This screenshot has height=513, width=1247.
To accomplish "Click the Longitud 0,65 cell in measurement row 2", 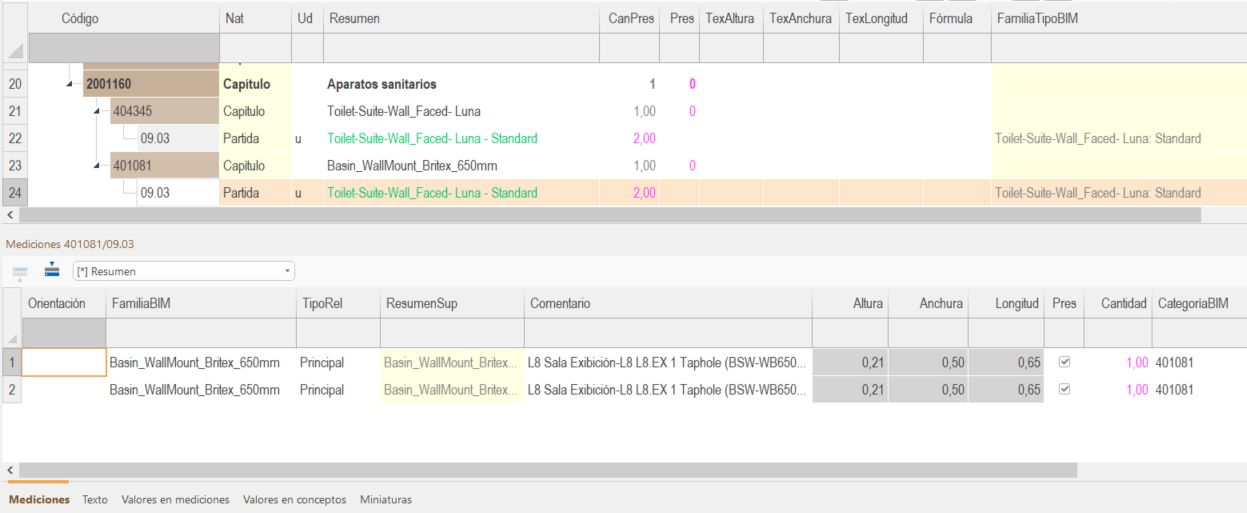I will pos(1007,390).
